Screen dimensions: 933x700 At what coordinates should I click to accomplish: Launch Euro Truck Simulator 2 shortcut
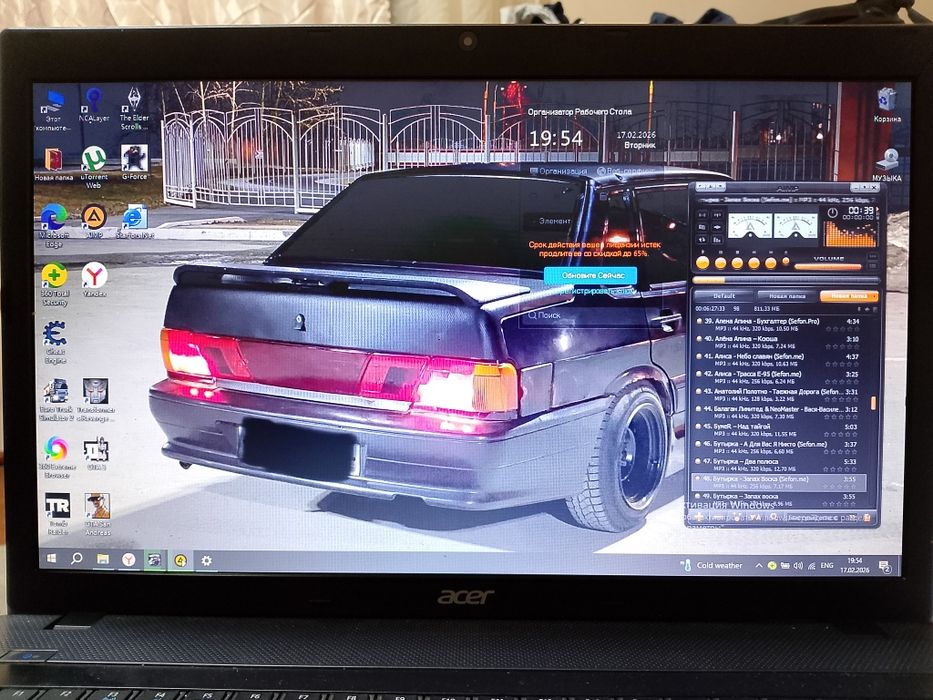[x=56, y=400]
